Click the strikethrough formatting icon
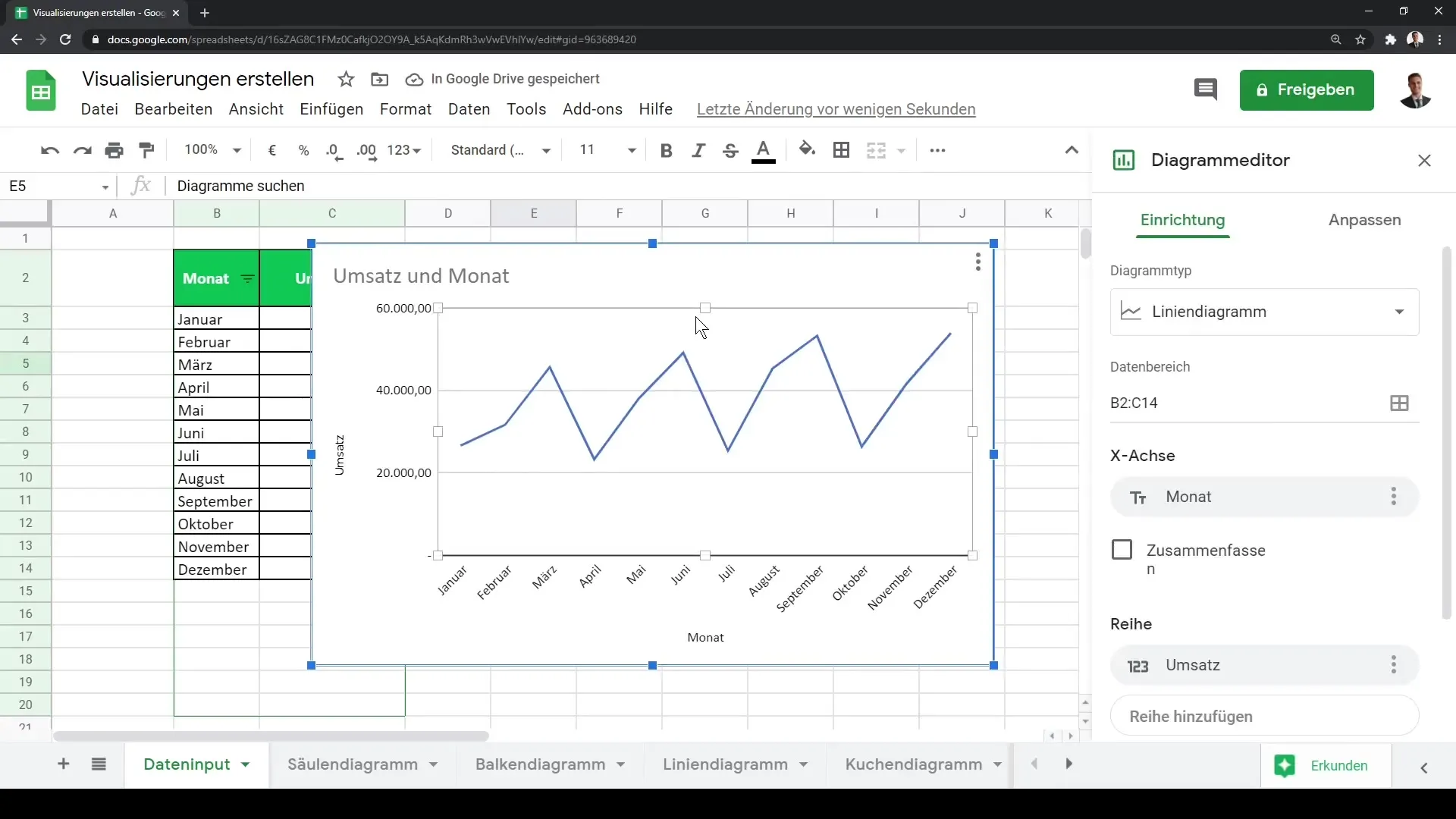 tap(731, 150)
